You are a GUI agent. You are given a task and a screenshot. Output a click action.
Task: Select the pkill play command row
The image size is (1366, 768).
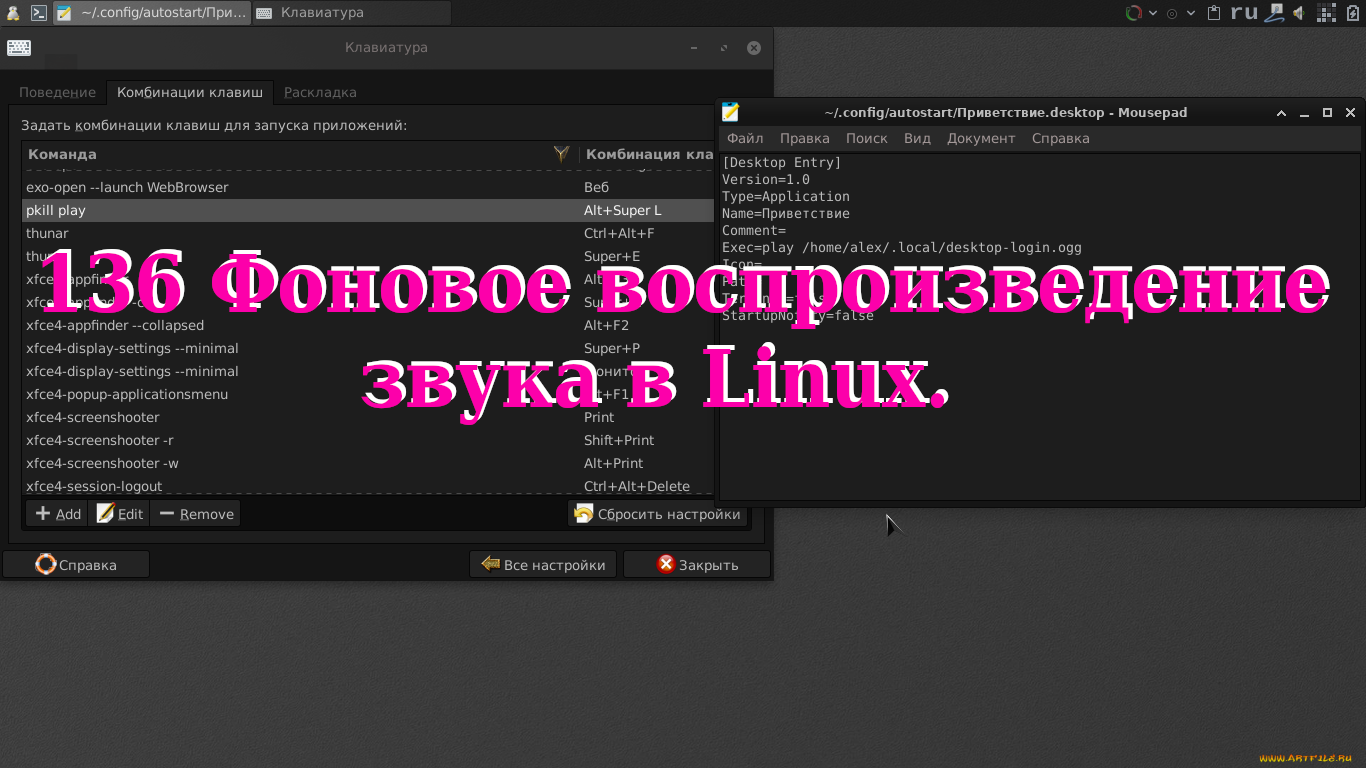(x=368, y=210)
